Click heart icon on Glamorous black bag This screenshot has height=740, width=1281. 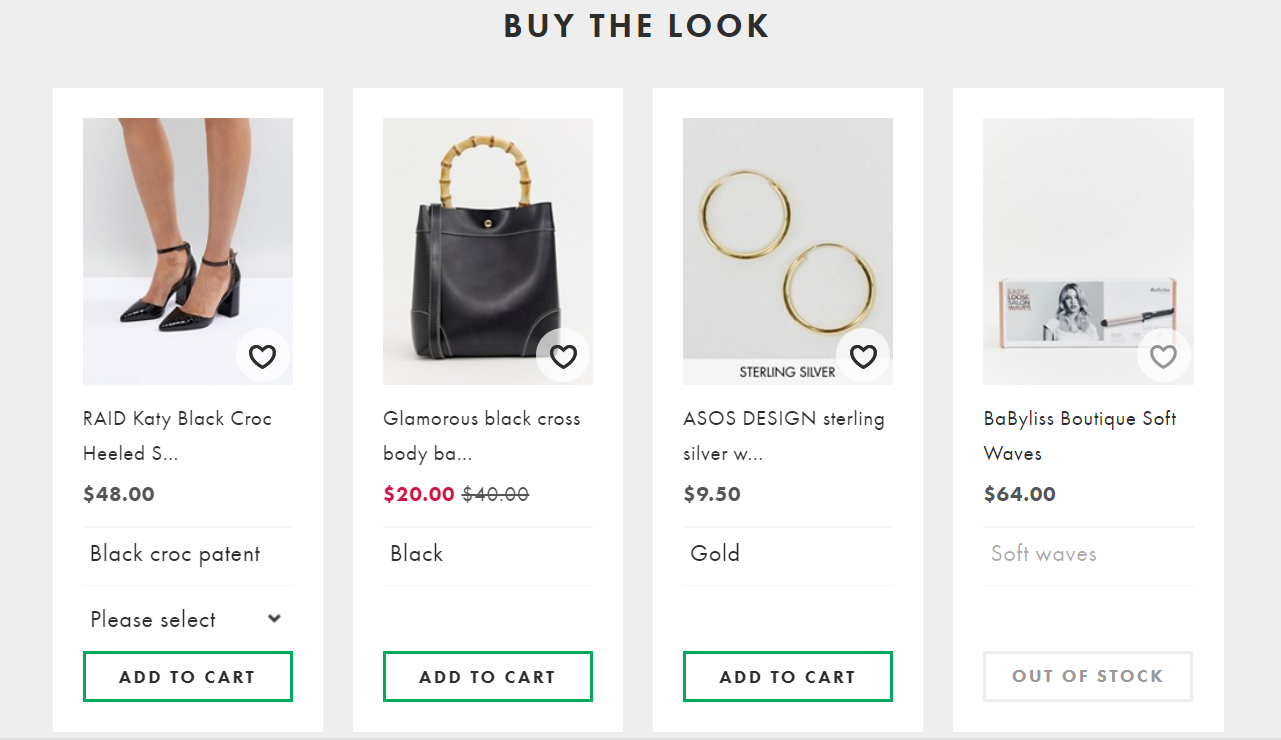(x=563, y=356)
